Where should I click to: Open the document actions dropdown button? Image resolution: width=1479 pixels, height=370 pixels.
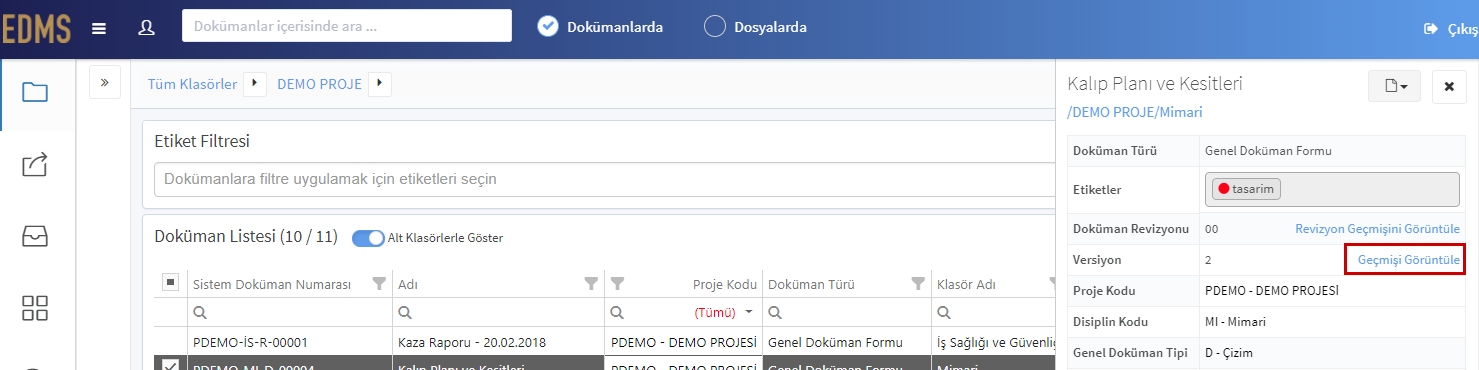point(1394,87)
